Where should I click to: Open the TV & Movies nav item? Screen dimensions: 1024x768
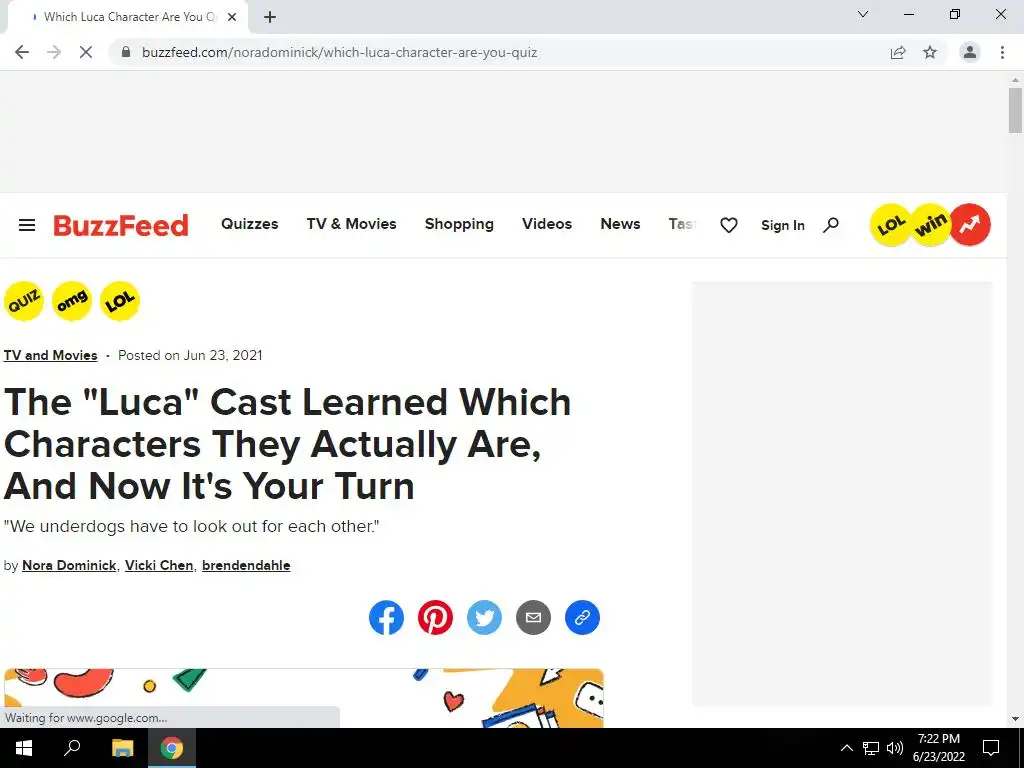tap(351, 224)
